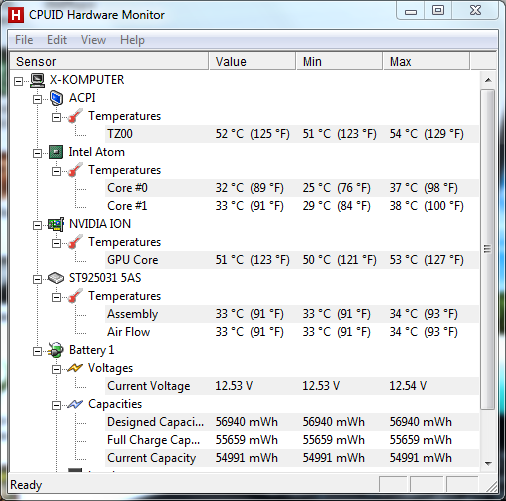Image resolution: width=506 pixels, height=501 pixels.
Task: Click the Capacities graph icon
Action: [x=75, y=404]
